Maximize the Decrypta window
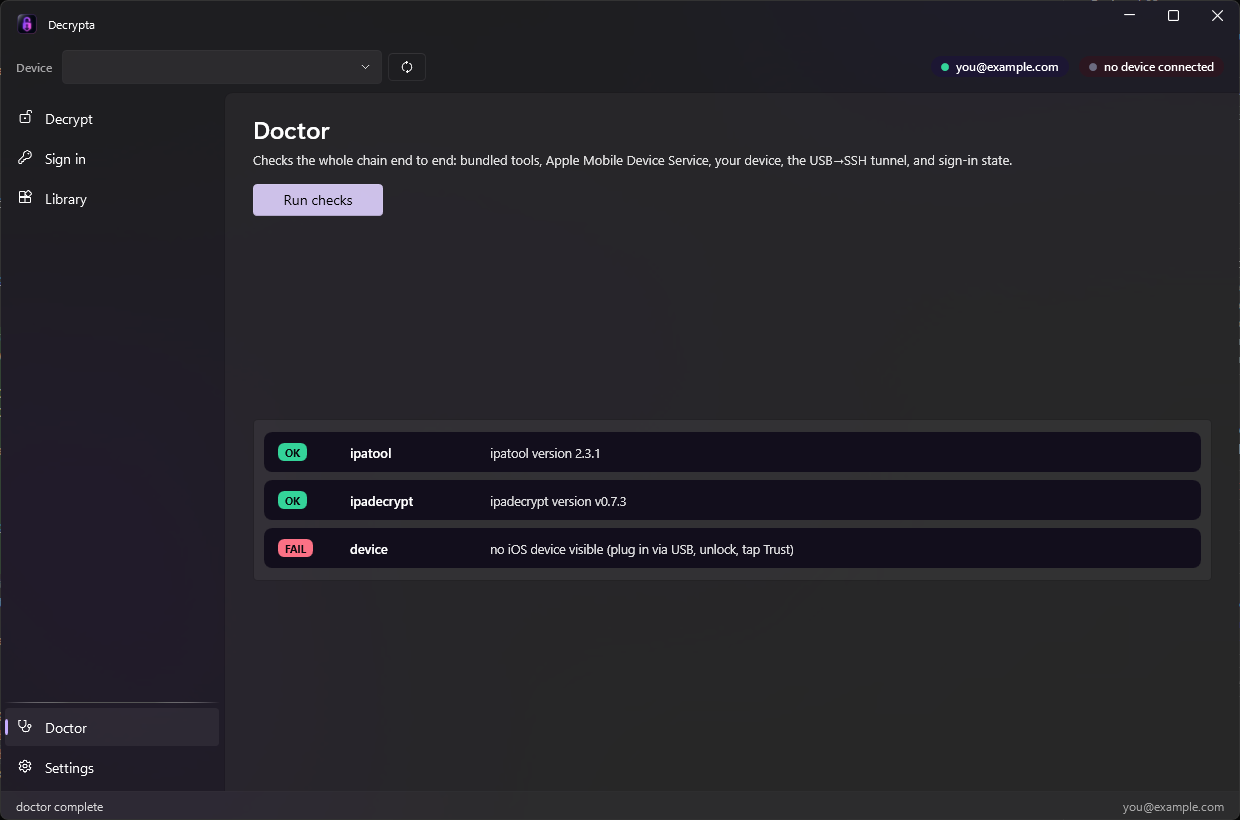Image resolution: width=1240 pixels, height=820 pixels. [1174, 15]
